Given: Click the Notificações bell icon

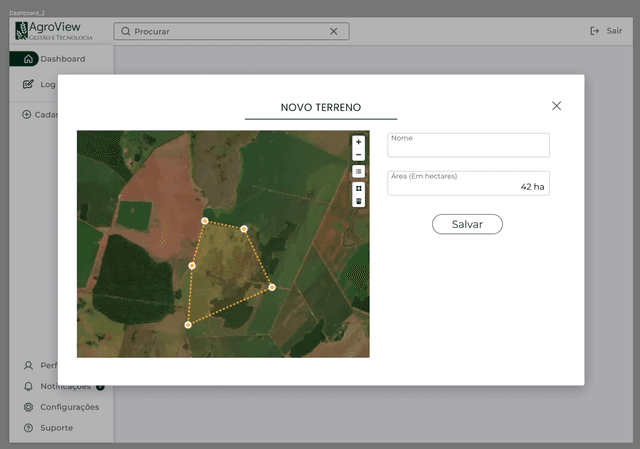Looking at the screenshot, I should (x=28, y=386).
